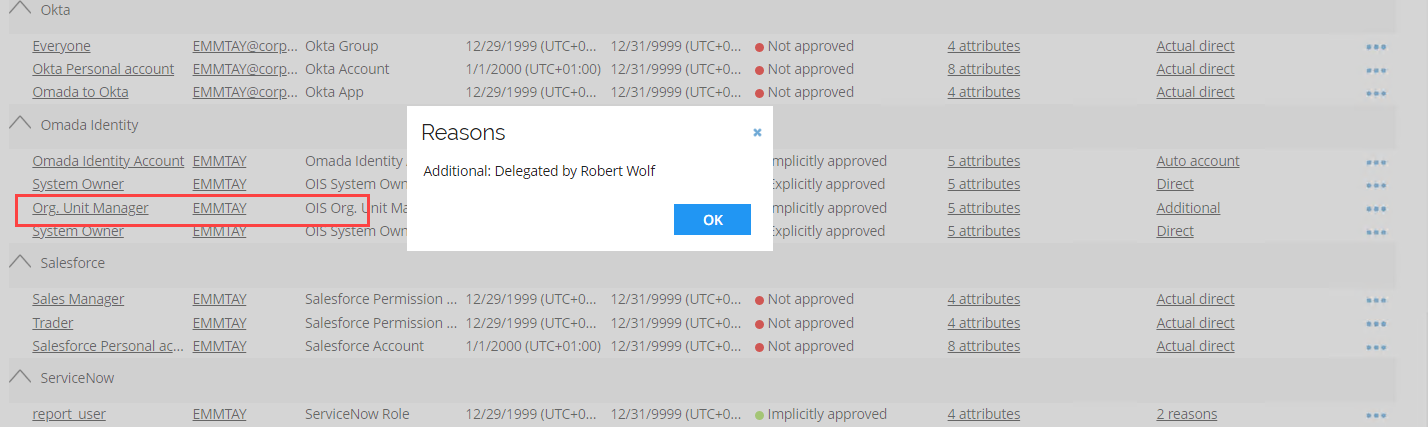Viewport: 1428px width, 427px height.
Task: Open the three-dot menu for Okta Personal account
Action: click(x=1376, y=70)
